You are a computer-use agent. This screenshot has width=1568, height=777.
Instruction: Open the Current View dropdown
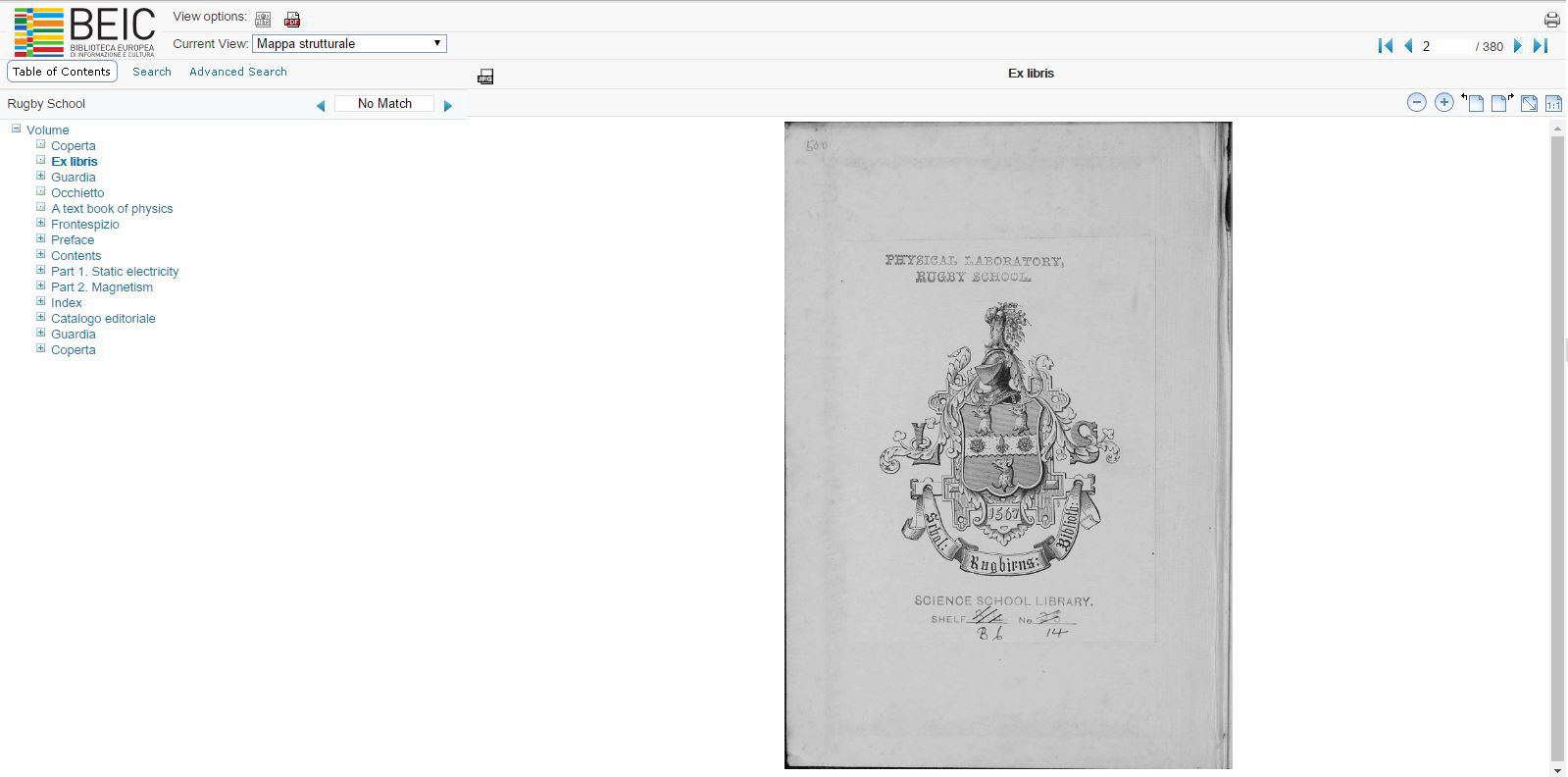pyautogui.click(x=349, y=43)
